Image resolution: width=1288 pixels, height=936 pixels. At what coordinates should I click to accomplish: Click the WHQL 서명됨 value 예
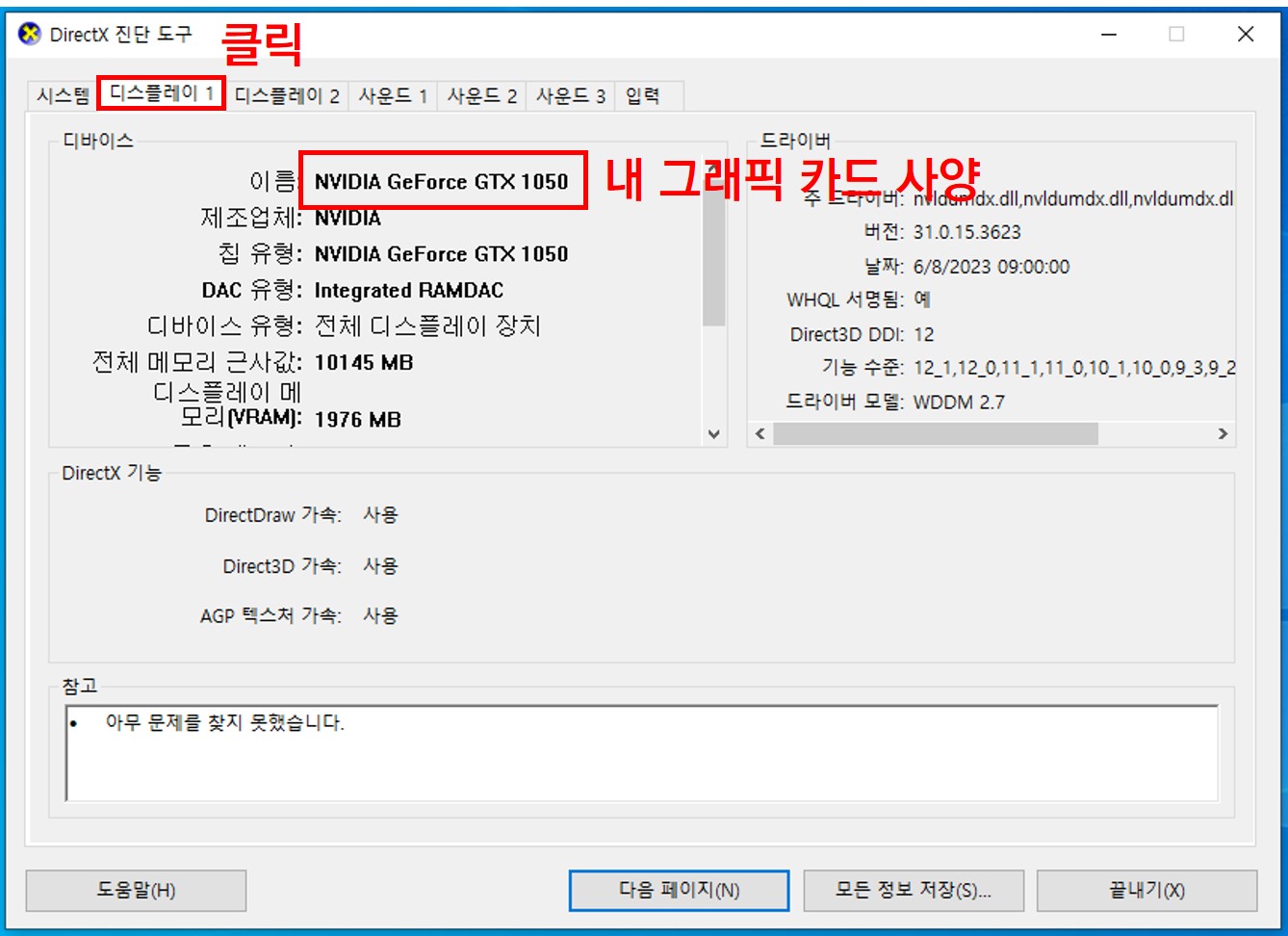922,299
